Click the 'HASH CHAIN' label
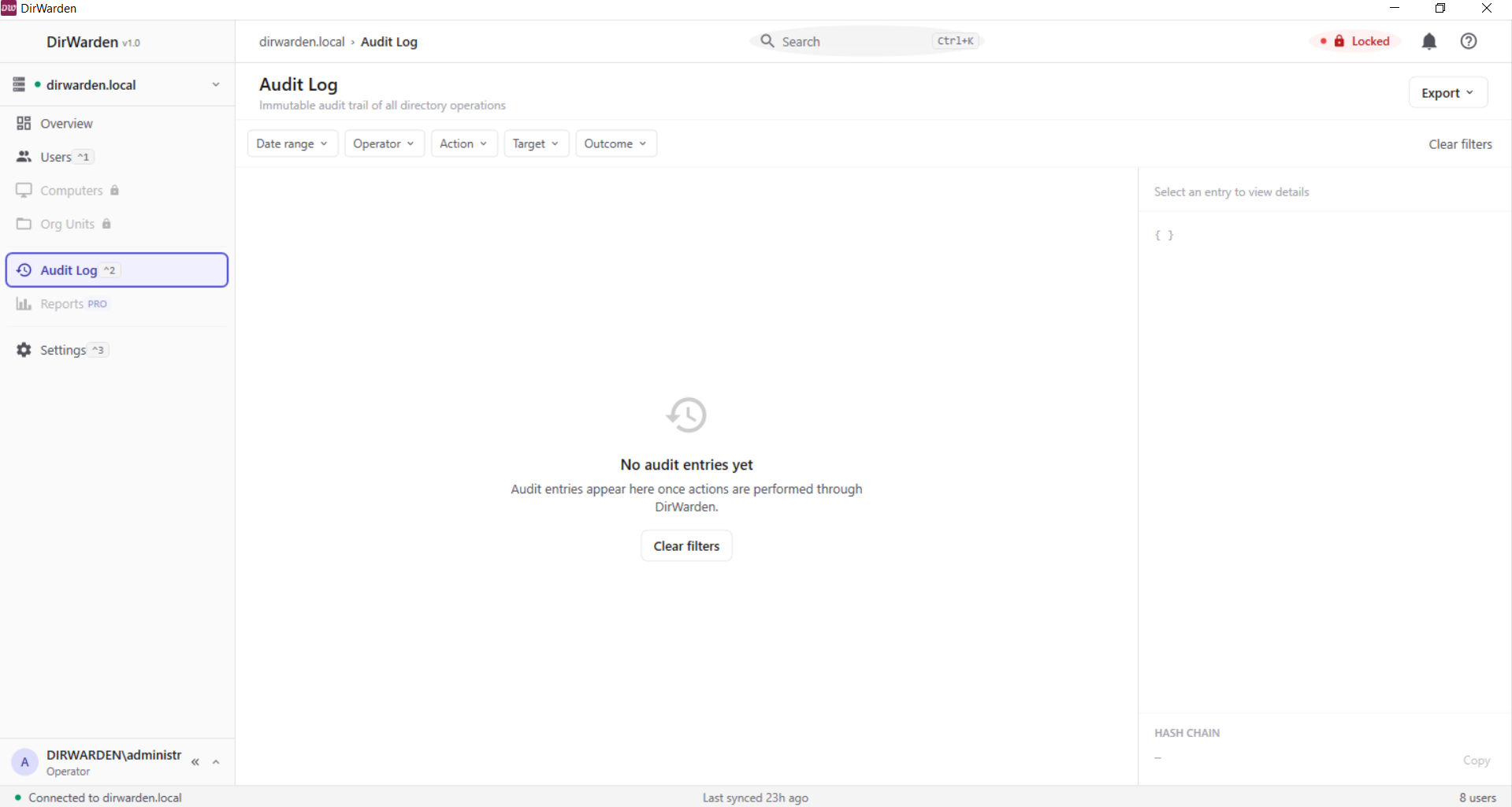This screenshot has height=807, width=1512. point(1187,733)
